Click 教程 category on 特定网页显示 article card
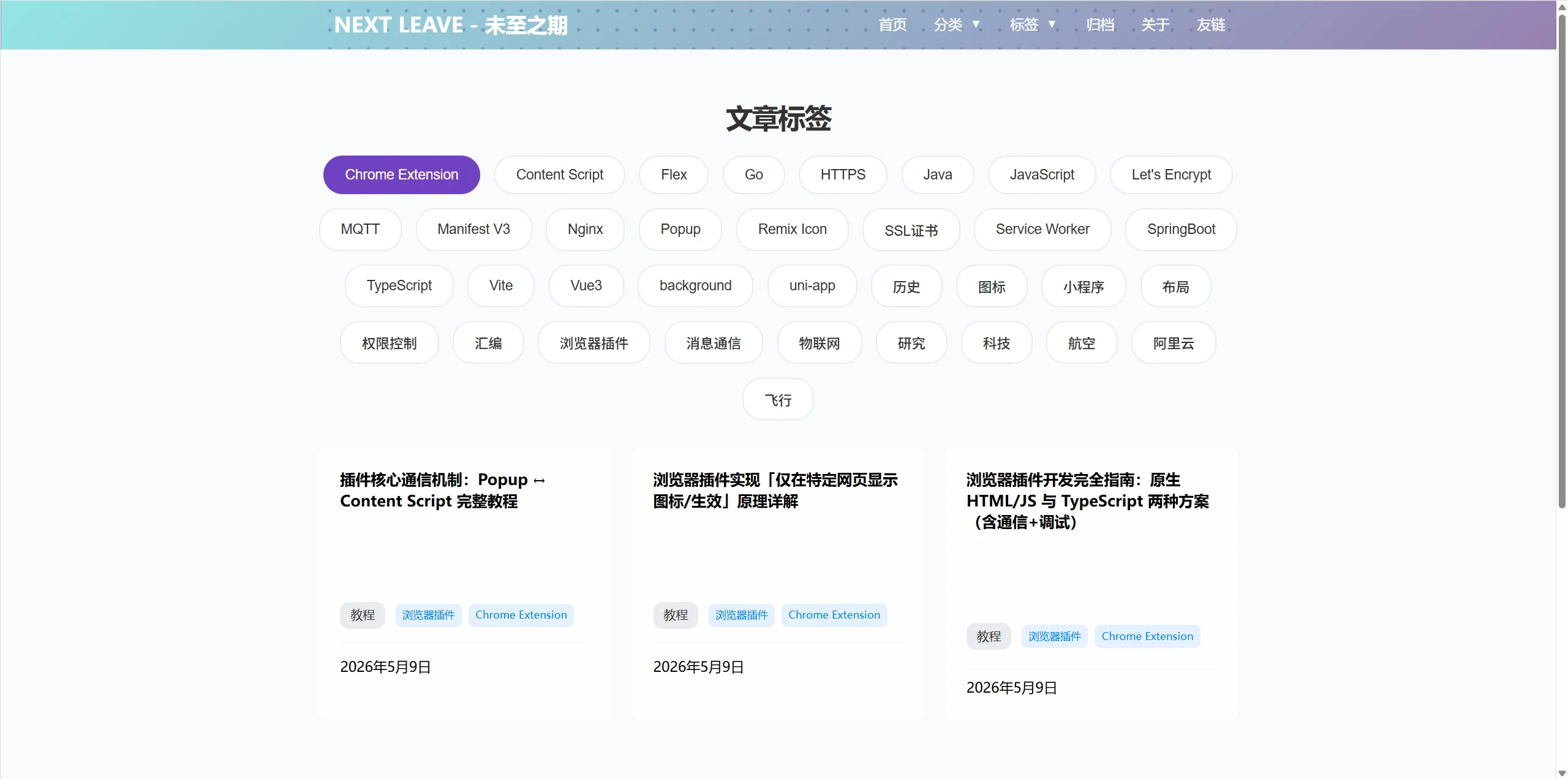Screen dimensions: 1568x779 [x=676, y=615]
